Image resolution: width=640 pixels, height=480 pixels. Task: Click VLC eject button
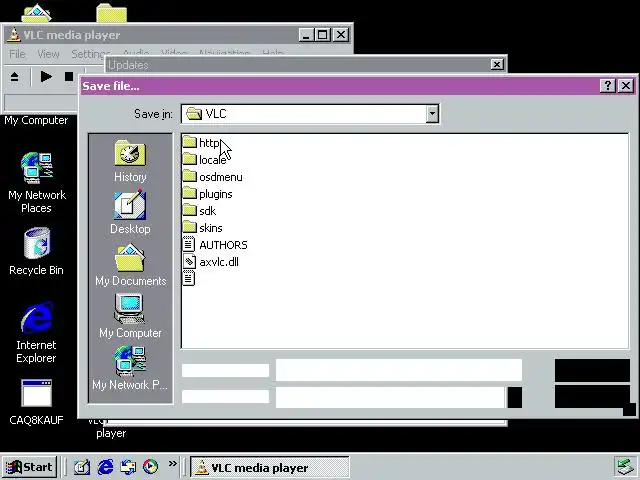pos(14,76)
